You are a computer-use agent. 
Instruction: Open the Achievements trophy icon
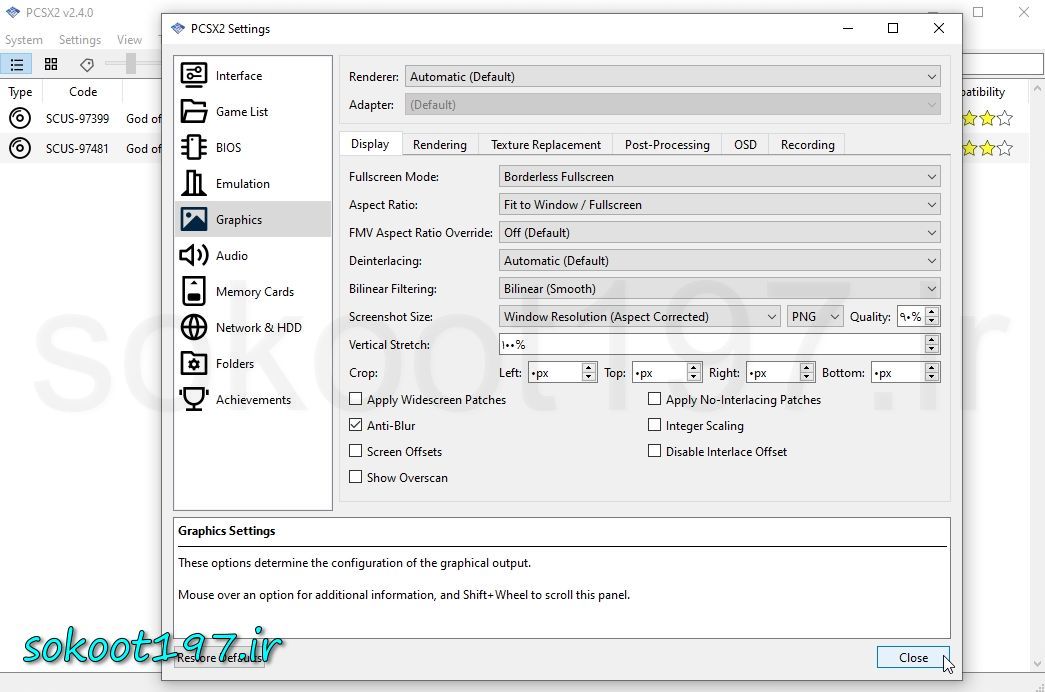pos(194,399)
